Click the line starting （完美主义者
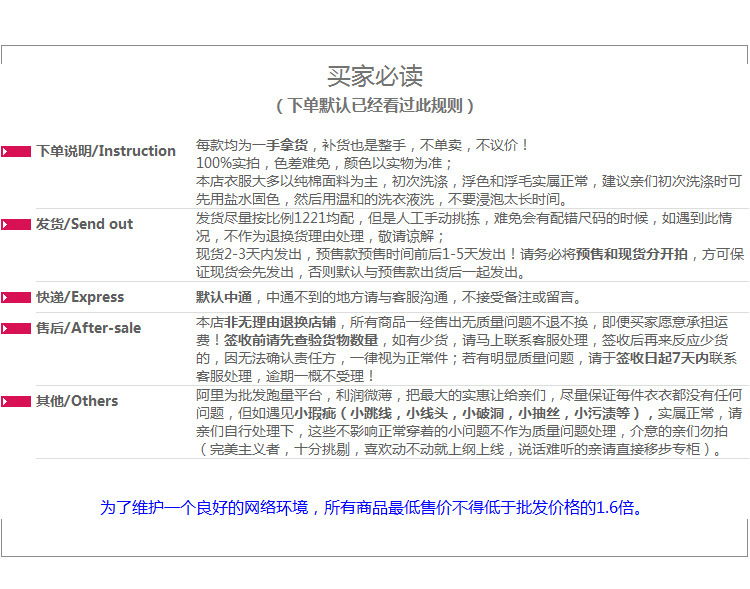Screen dimensions: 750x589 click(459, 449)
